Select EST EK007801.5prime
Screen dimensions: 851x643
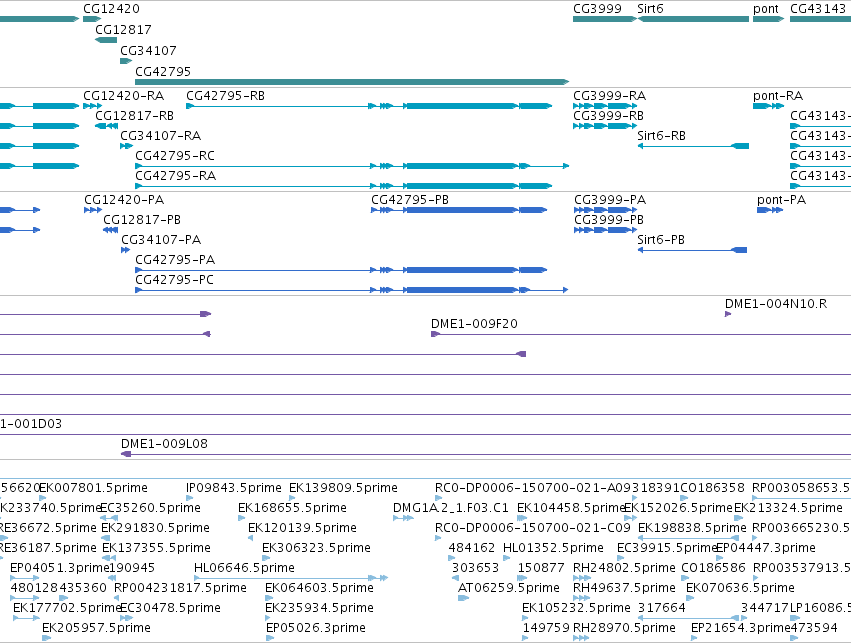click(93, 488)
